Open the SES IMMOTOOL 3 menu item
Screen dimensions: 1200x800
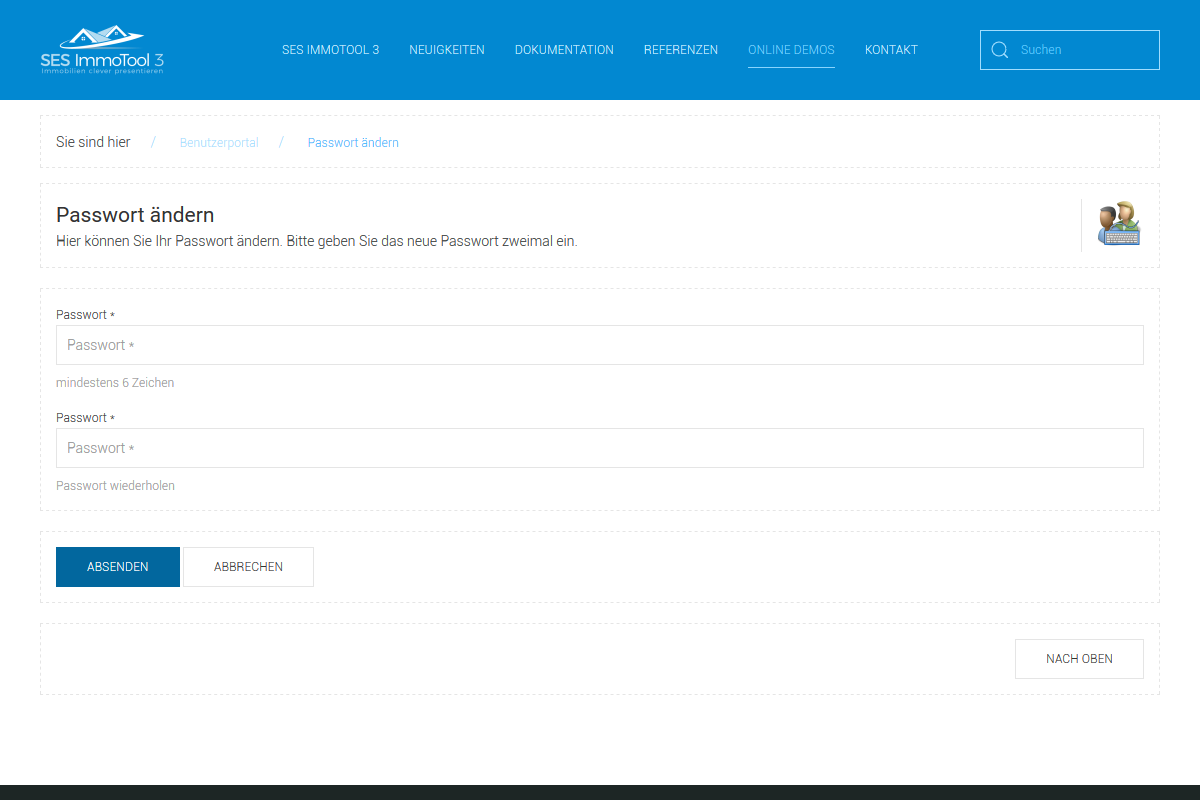330,50
